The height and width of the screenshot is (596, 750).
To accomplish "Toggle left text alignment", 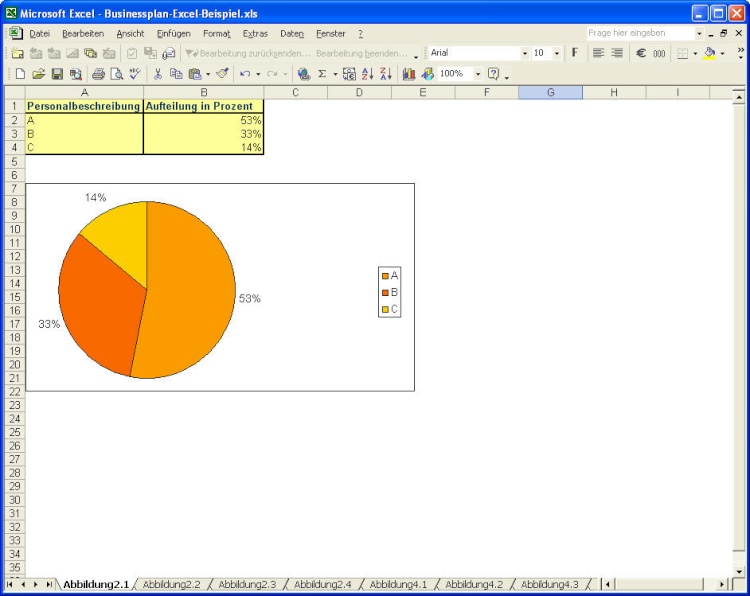I will [x=598, y=53].
